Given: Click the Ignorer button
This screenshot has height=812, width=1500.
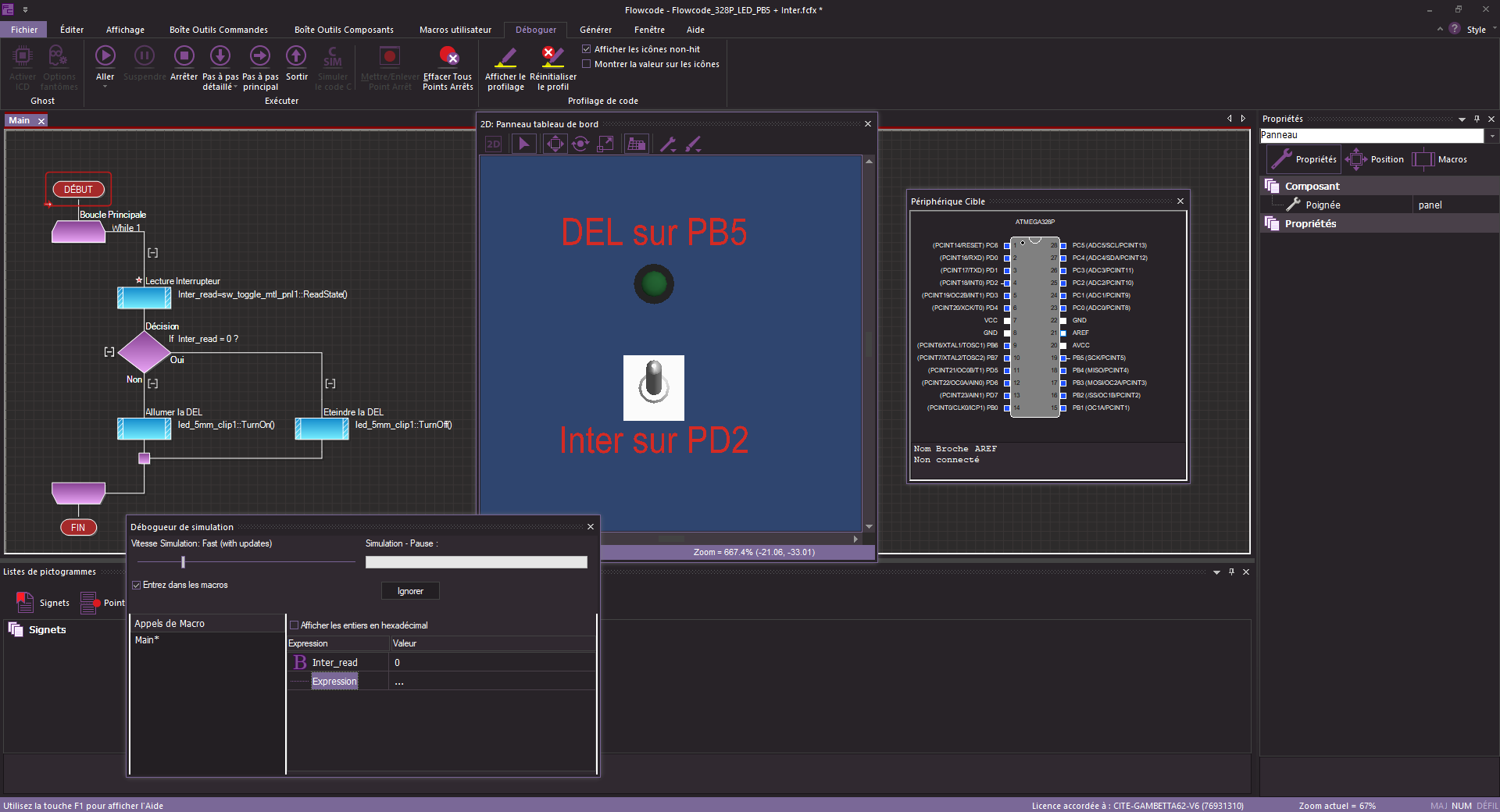Looking at the screenshot, I should 410,591.
